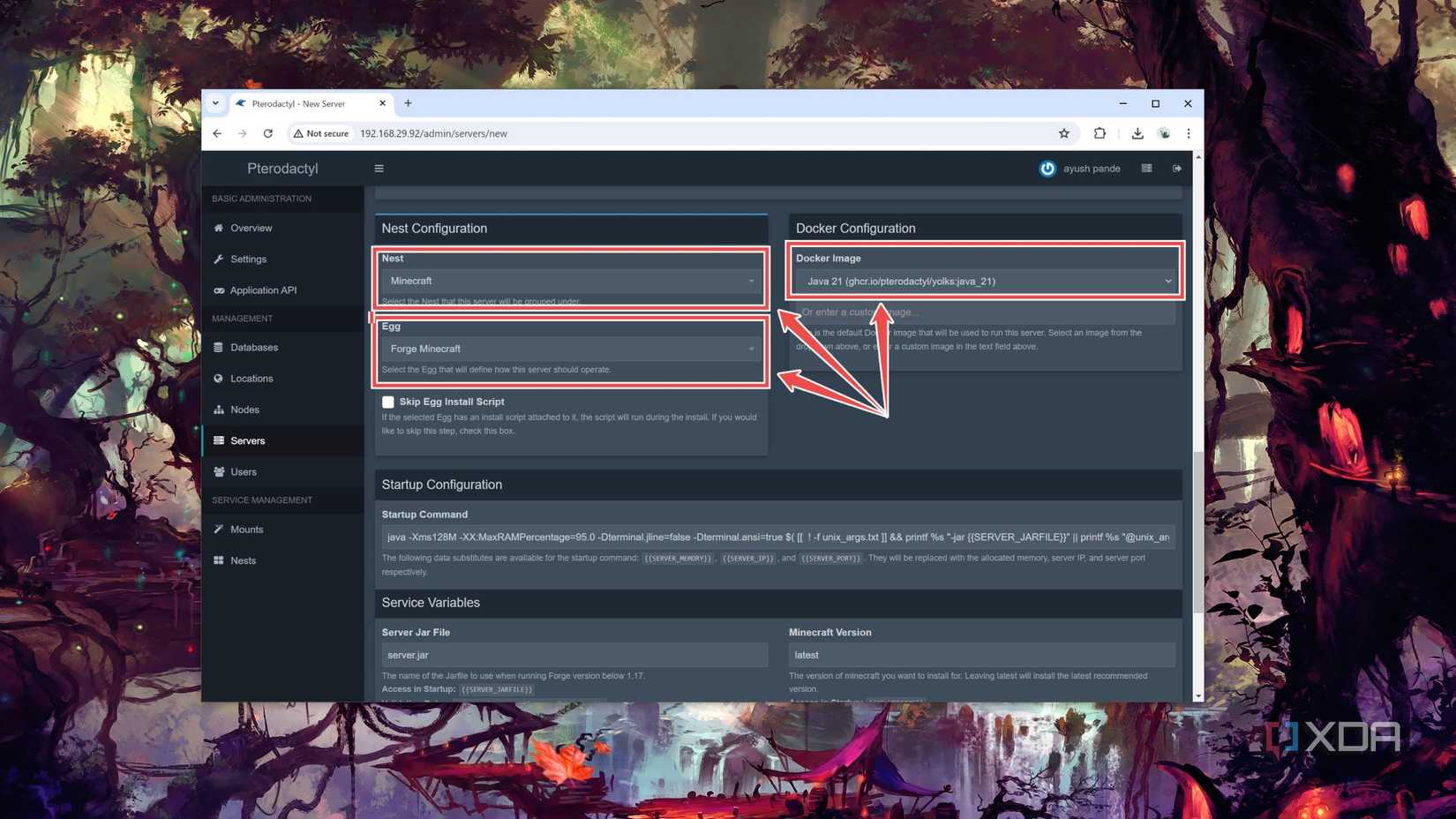Open browser downloads icon
Screen dimensions: 1456x819
[x=1137, y=133]
